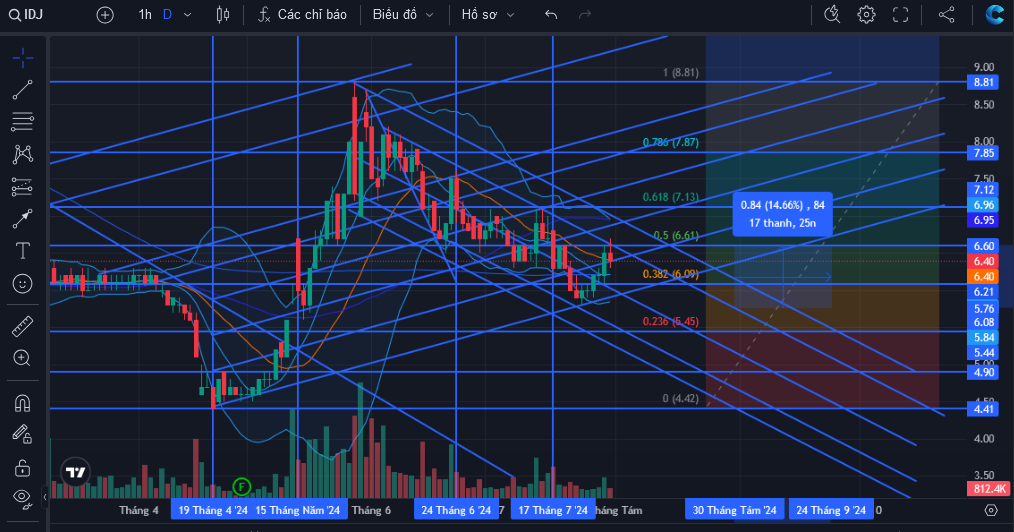Screen dimensions: 1014x532
Task: Click the 8.81 price label
Action: click(x=984, y=82)
